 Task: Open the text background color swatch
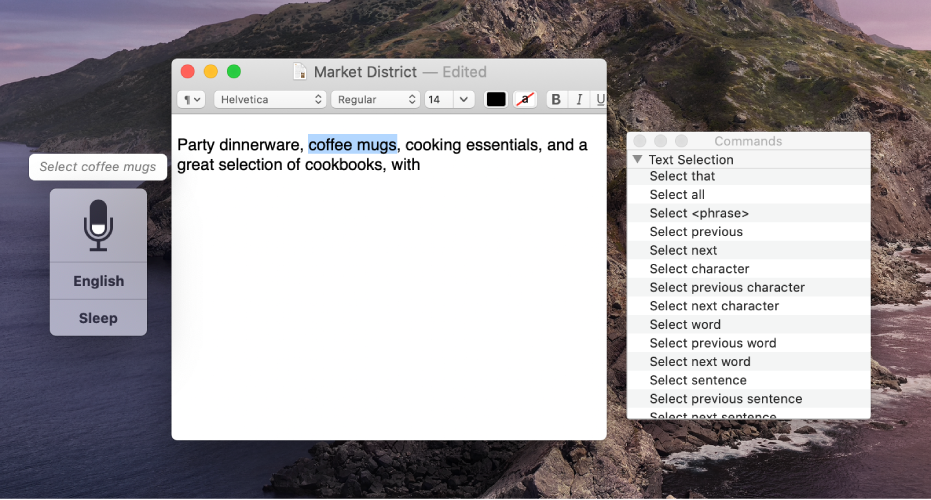pos(525,99)
